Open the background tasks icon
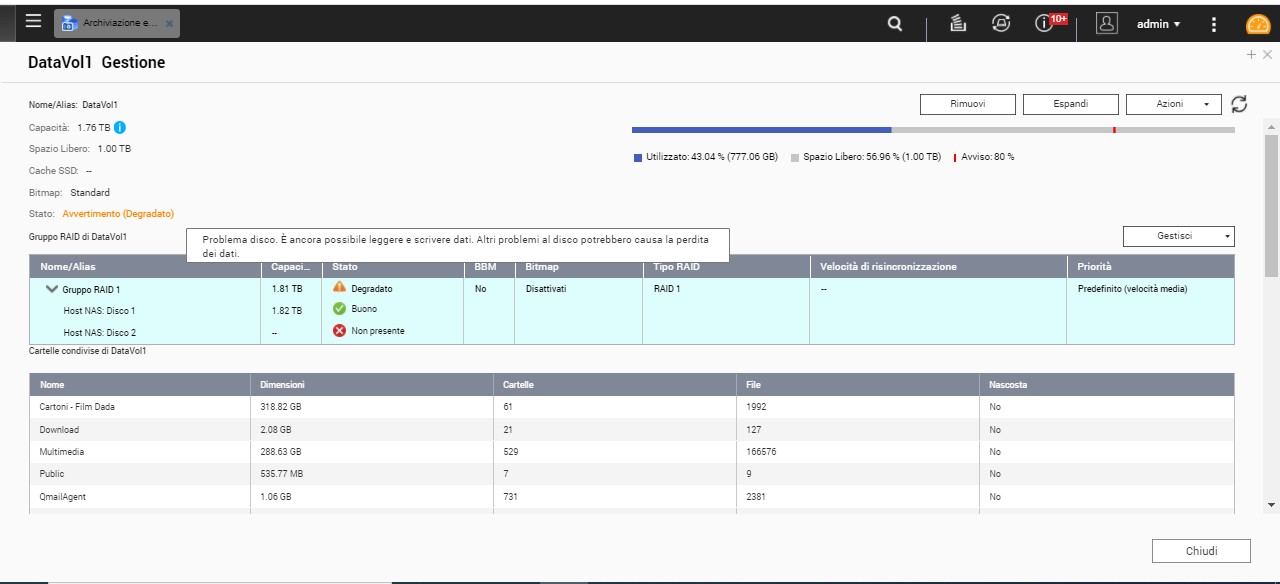Screen dimensions: 1280x584 (x=957, y=24)
